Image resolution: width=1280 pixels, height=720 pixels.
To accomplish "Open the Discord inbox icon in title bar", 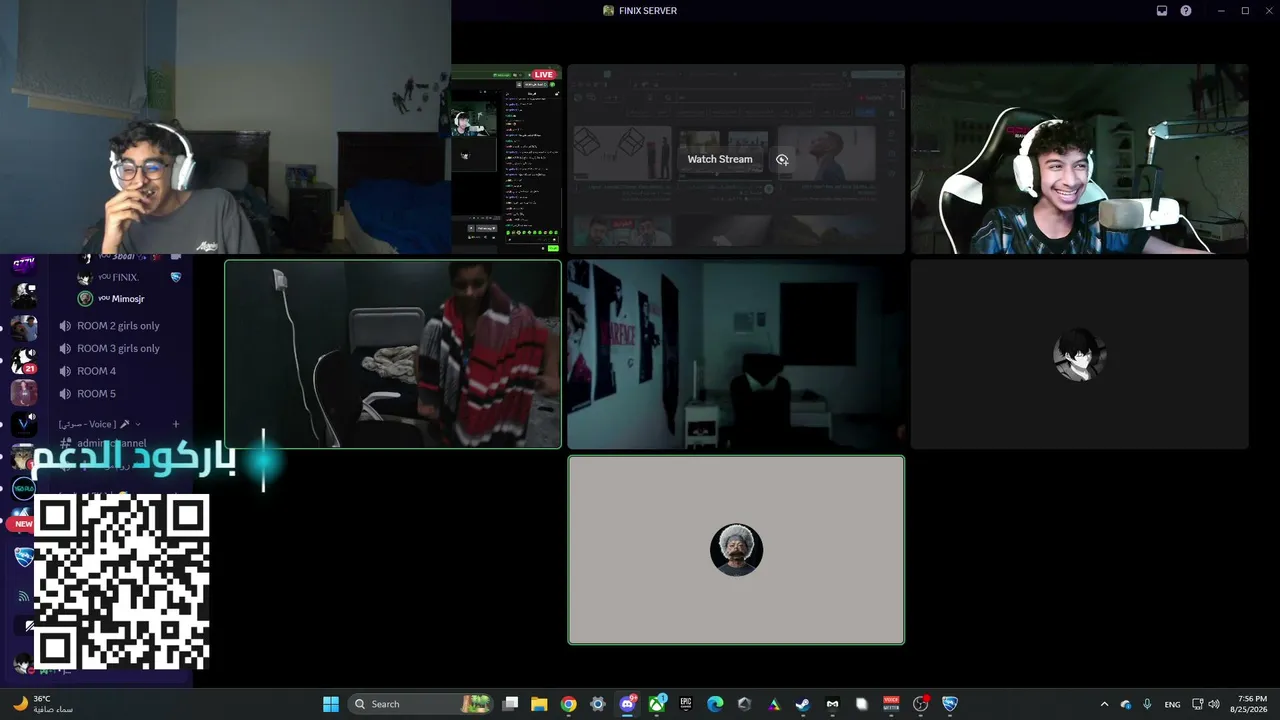I will click(1162, 11).
